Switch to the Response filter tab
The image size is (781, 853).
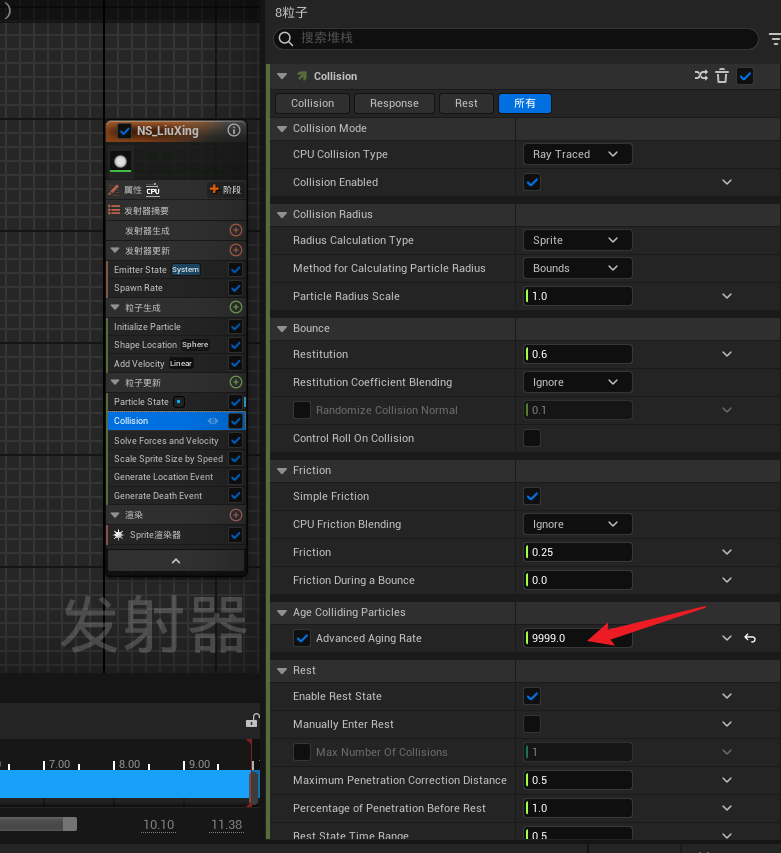(x=394, y=103)
